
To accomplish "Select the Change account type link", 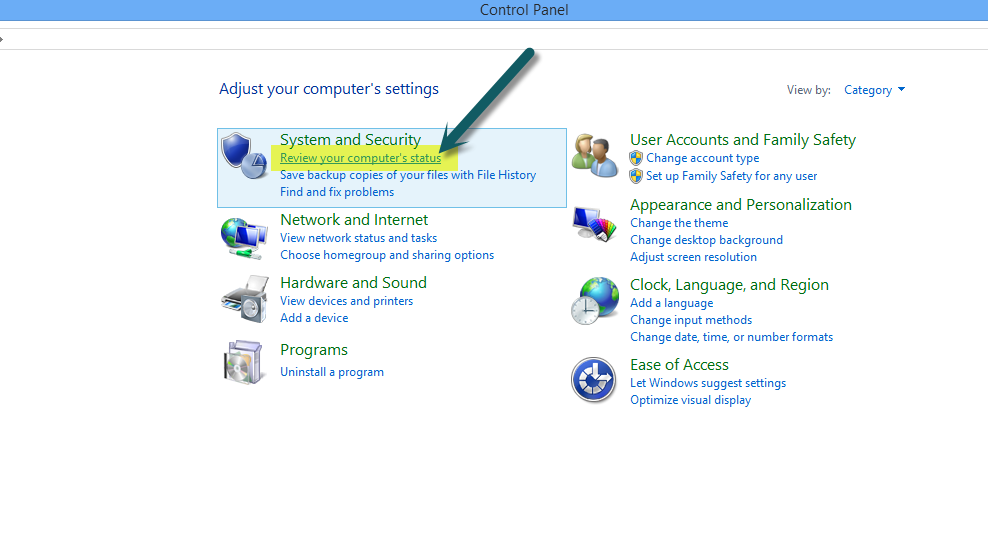I will pyautogui.click(x=703, y=158).
